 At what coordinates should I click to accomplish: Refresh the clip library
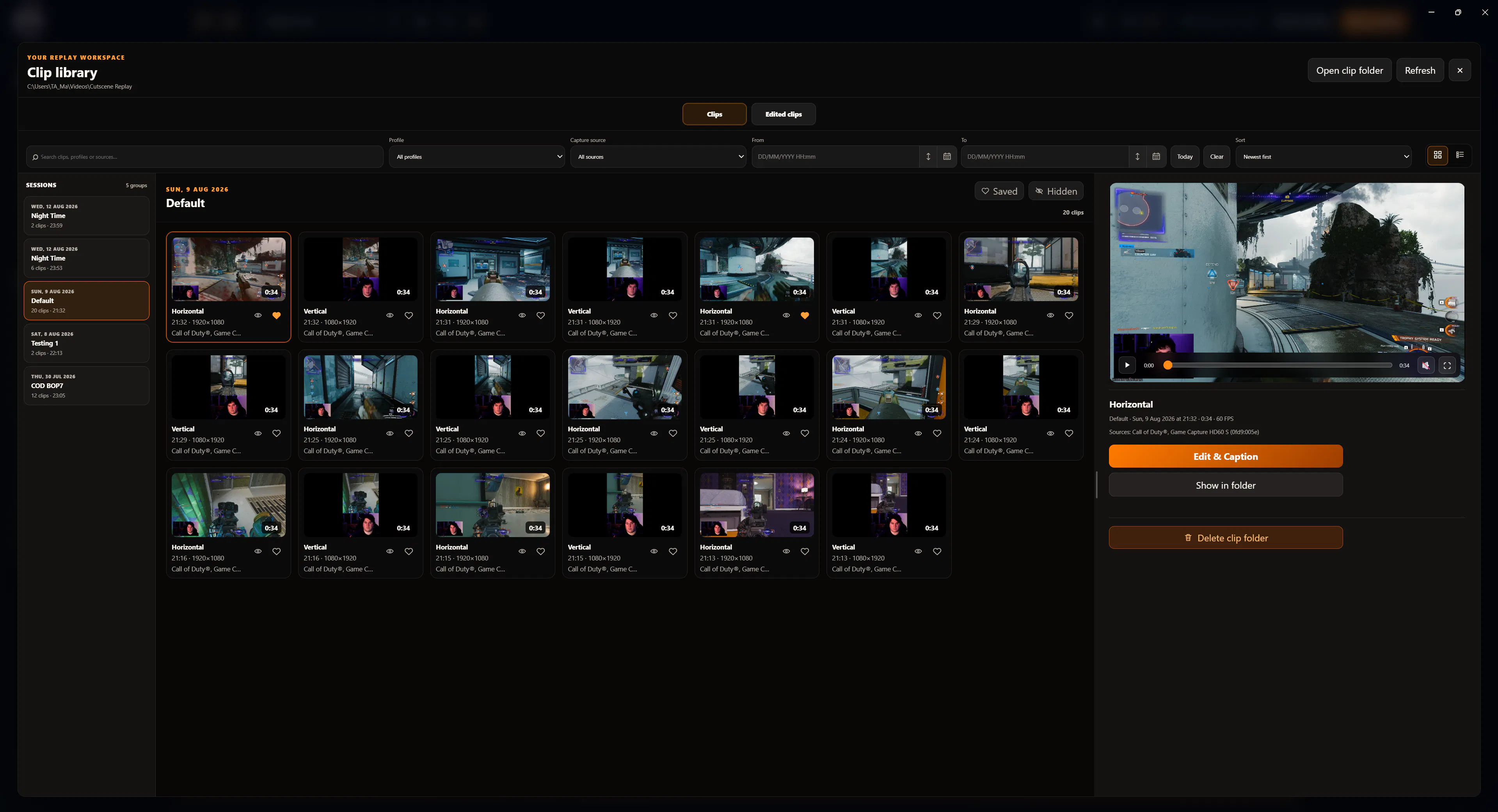click(1420, 70)
